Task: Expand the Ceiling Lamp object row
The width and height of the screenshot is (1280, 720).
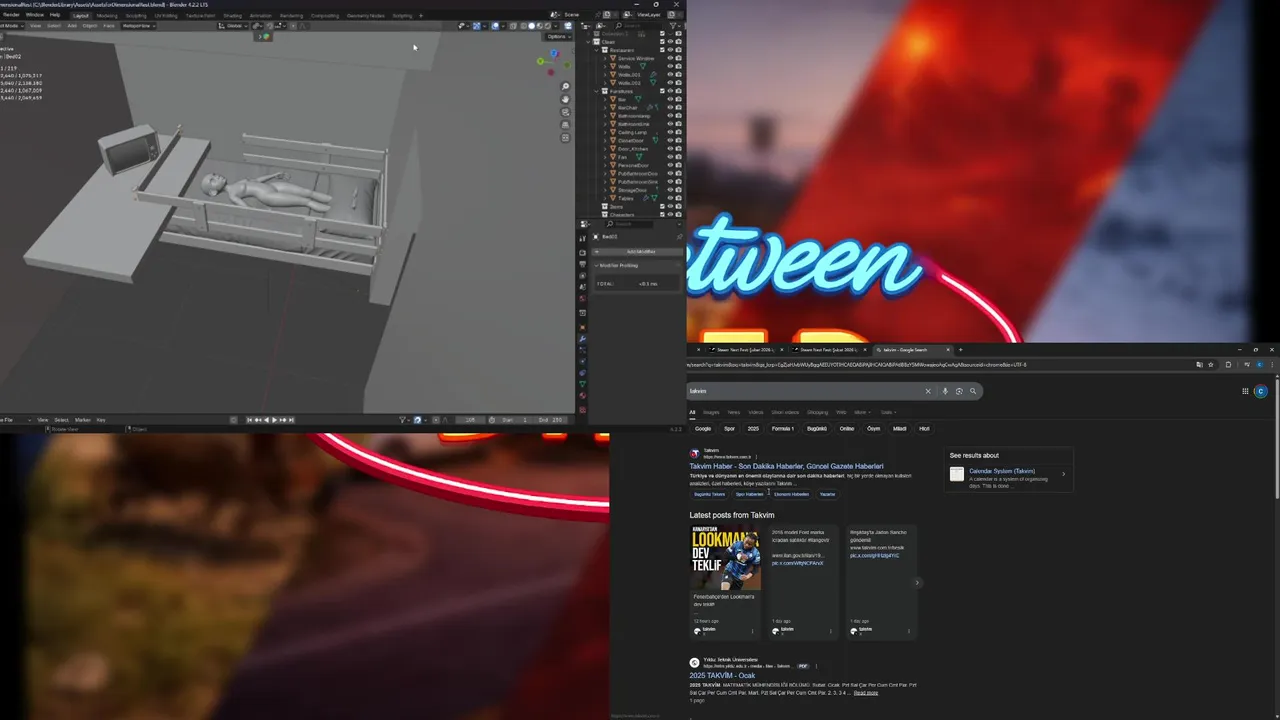Action: point(605,132)
